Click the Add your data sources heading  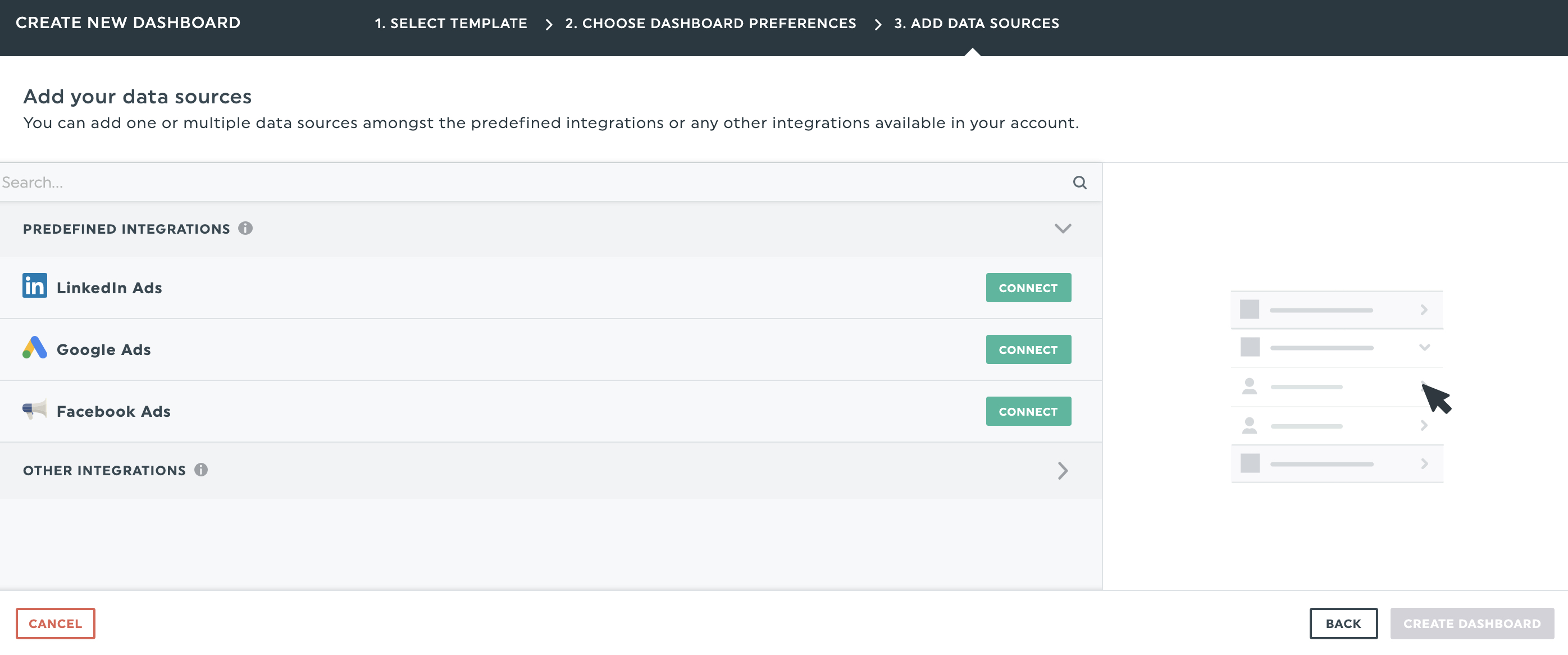(138, 97)
